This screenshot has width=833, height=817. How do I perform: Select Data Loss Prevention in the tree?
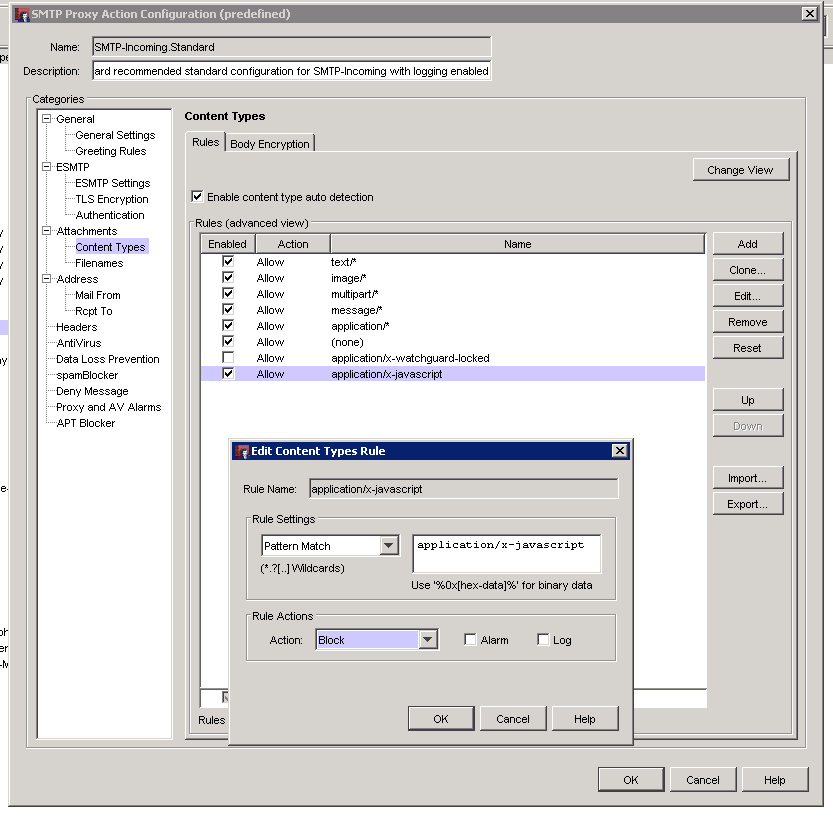[x=107, y=359]
